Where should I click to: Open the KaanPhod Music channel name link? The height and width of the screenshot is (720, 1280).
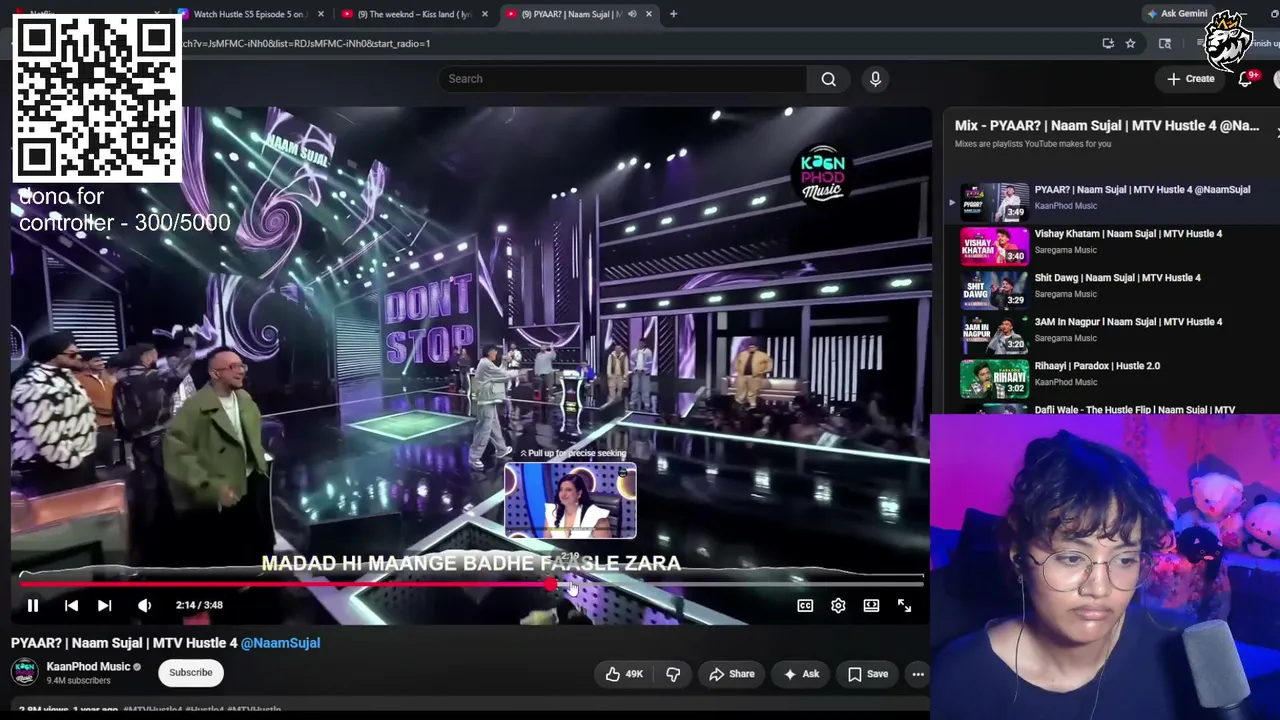tap(88, 666)
